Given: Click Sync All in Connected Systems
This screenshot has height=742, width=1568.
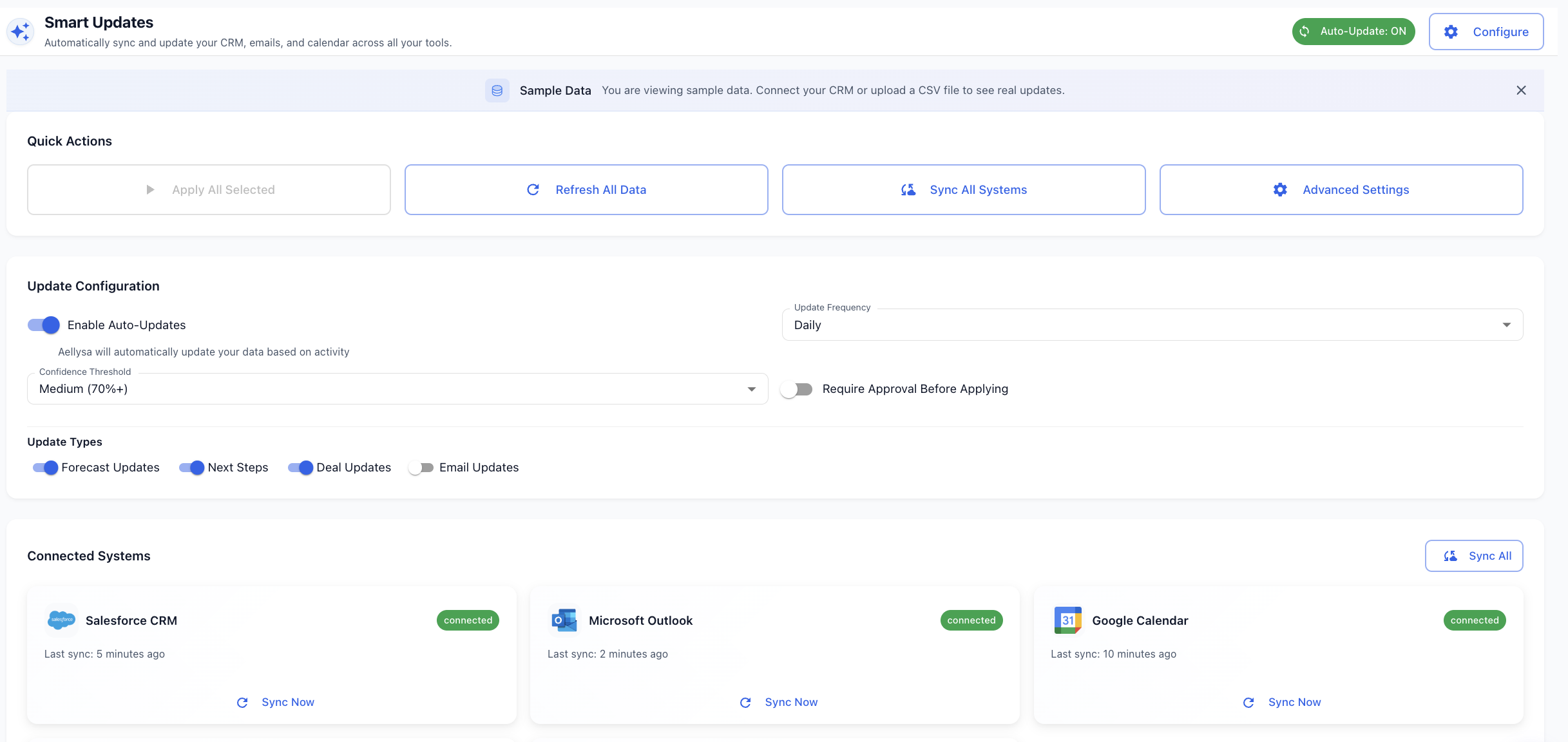Looking at the screenshot, I should (x=1473, y=555).
